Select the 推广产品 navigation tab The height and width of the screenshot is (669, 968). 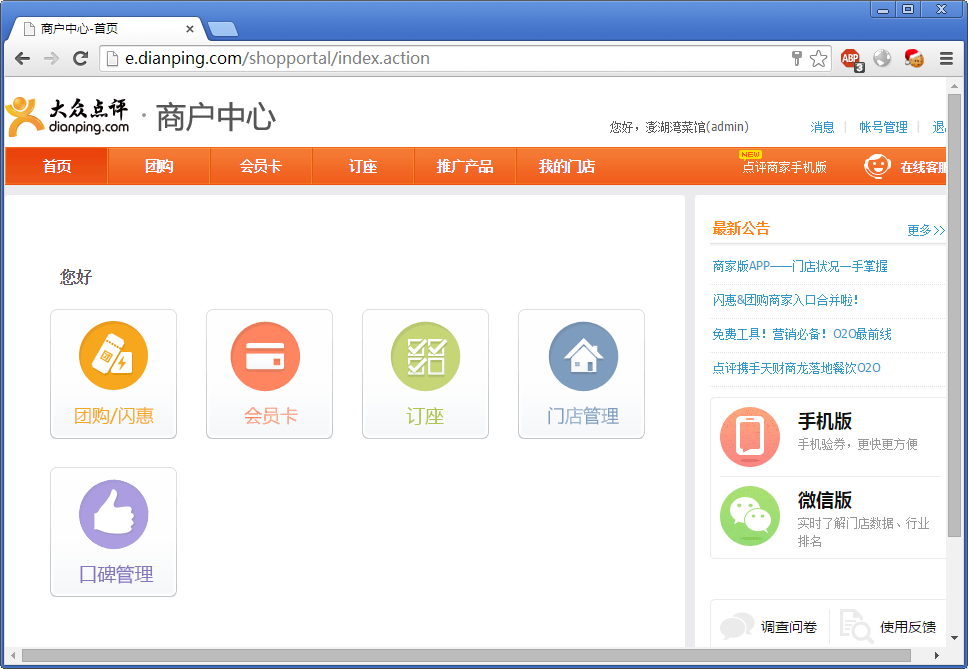465,166
